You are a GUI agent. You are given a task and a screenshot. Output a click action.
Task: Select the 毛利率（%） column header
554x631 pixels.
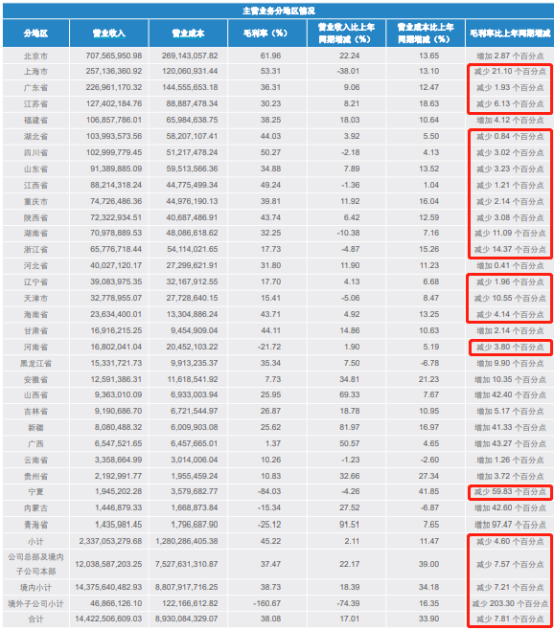pyautogui.click(x=266, y=33)
